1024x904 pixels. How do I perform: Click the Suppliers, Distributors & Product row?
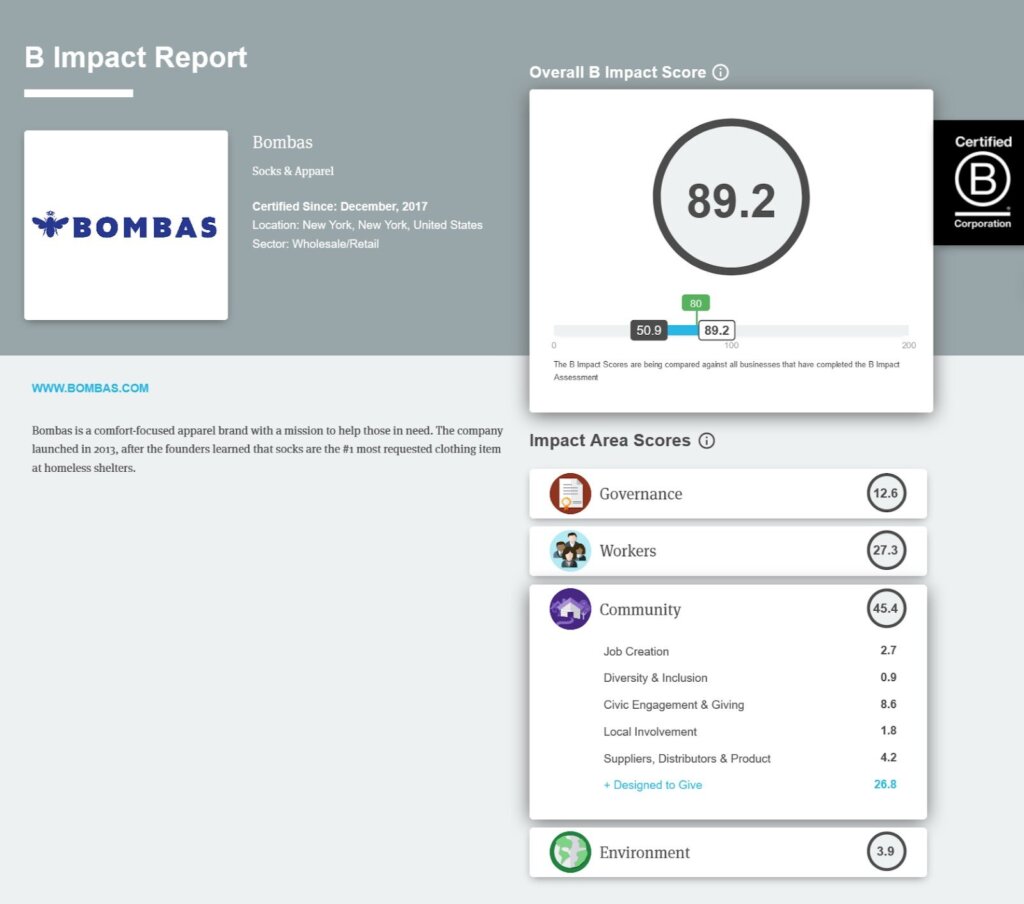[749, 758]
